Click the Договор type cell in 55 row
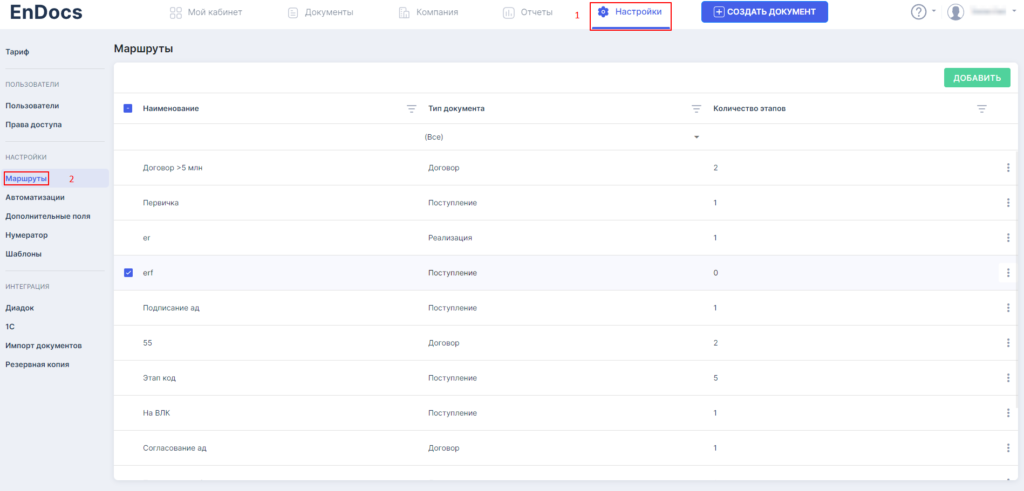Image resolution: width=1024 pixels, height=491 pixels. 443,343
